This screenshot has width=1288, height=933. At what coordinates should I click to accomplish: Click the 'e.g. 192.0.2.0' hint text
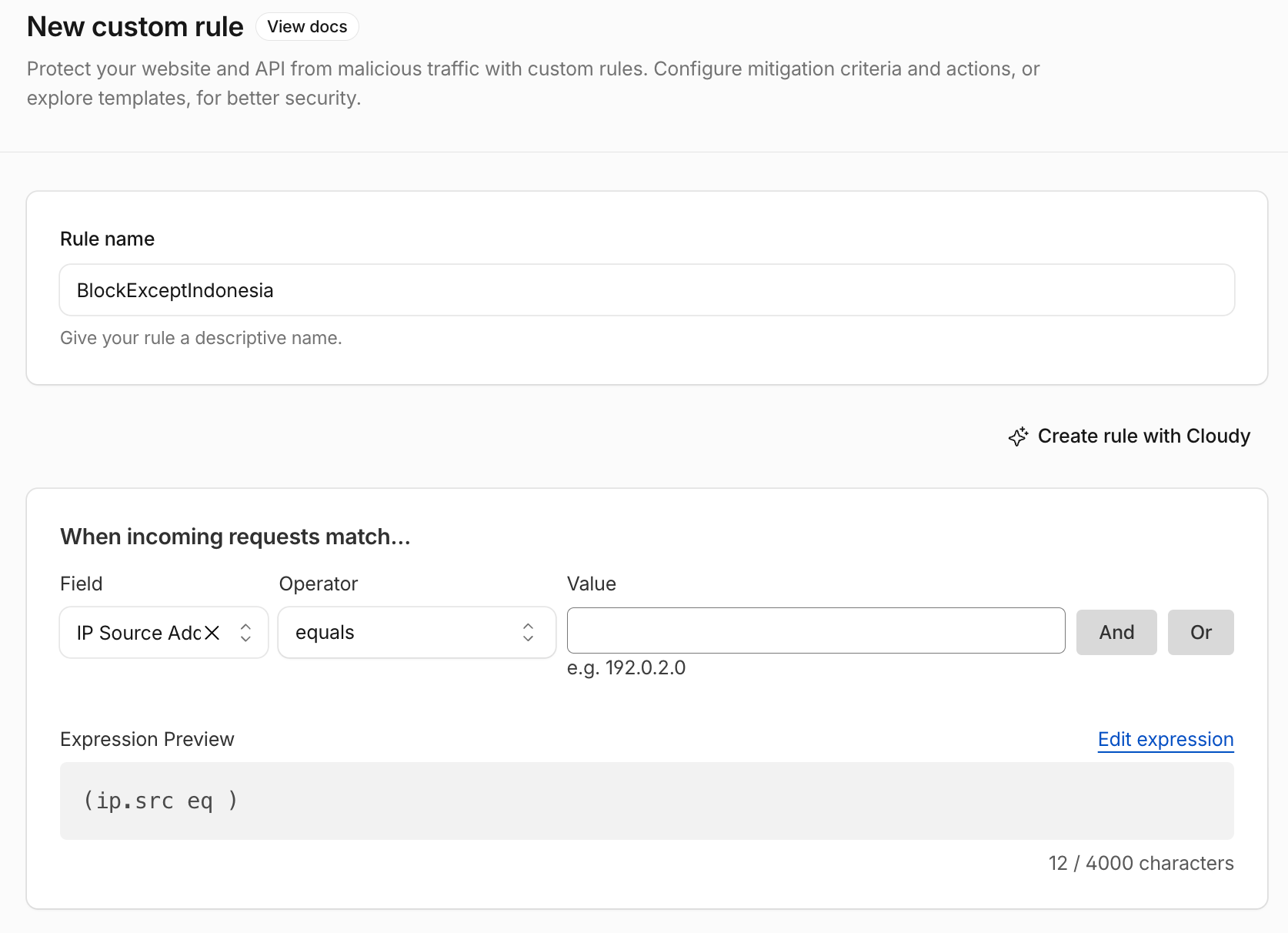626,667
